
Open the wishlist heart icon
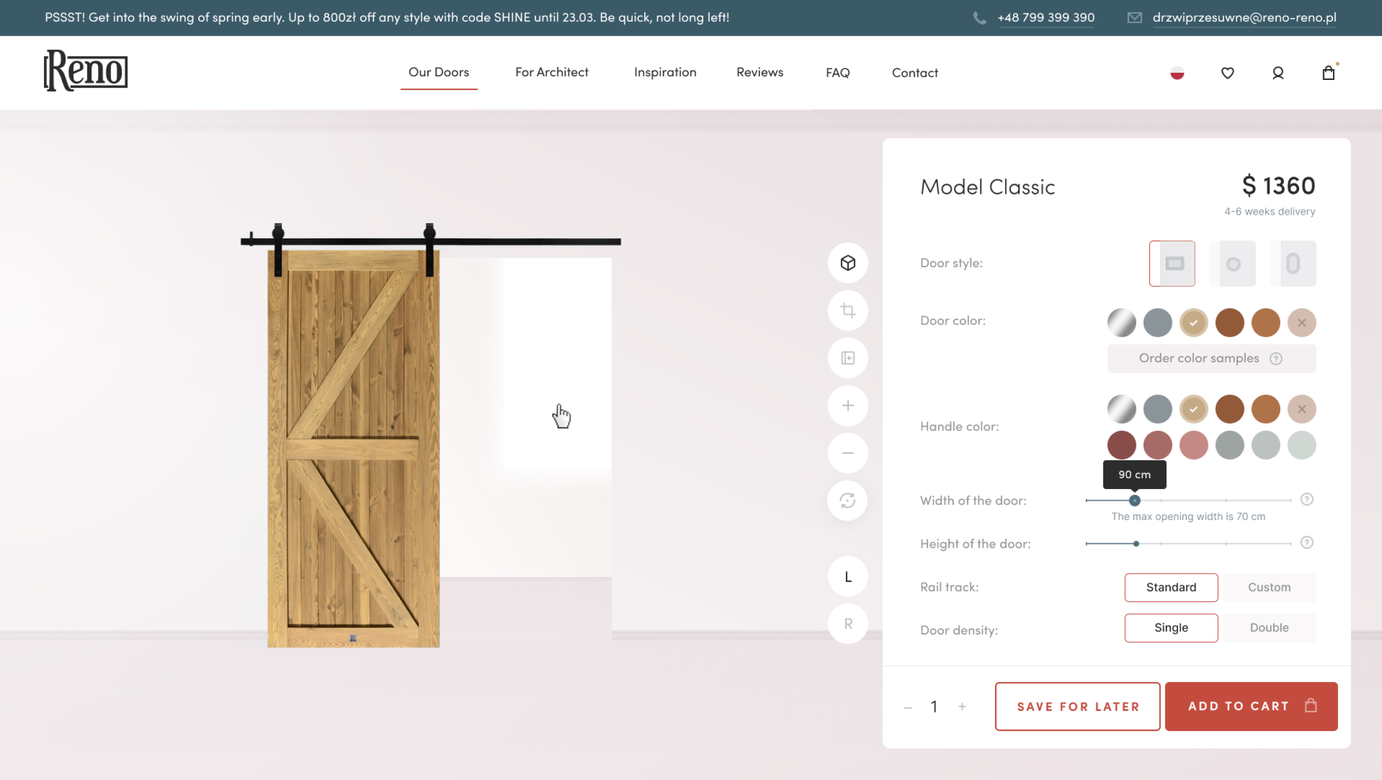1228,73
